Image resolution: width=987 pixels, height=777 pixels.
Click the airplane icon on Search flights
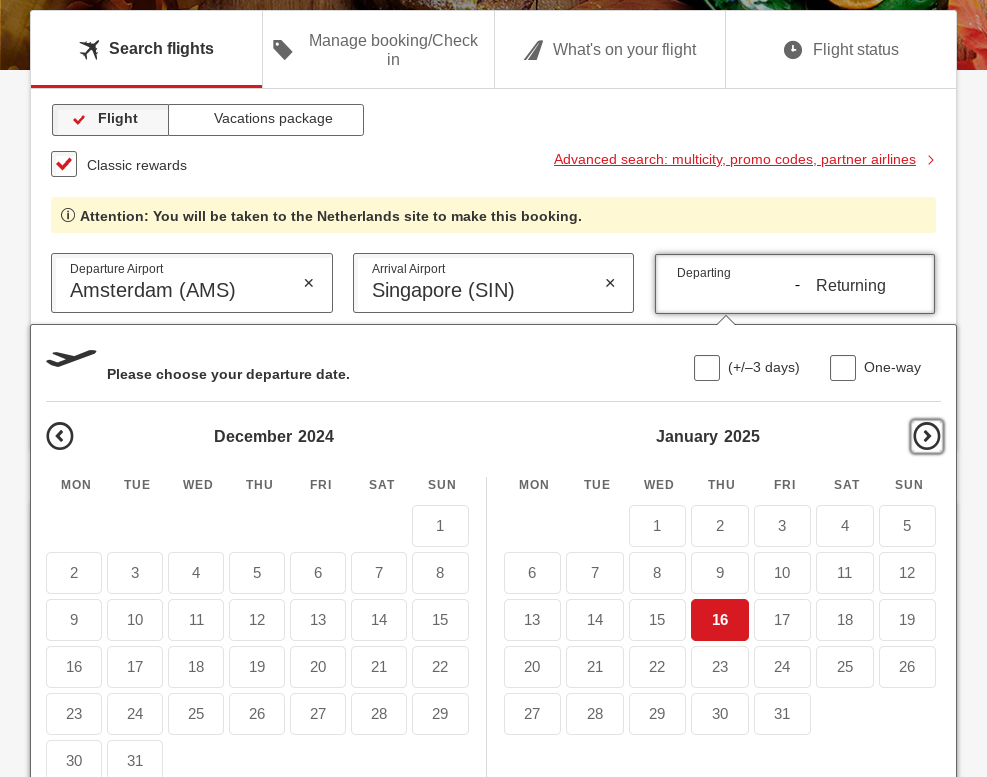pos(89,49)
